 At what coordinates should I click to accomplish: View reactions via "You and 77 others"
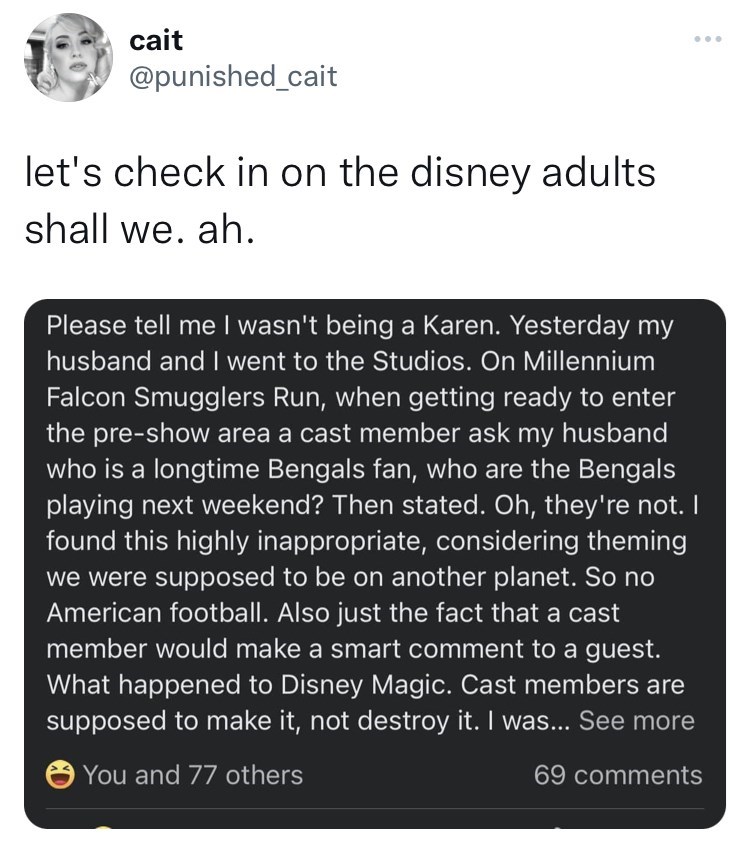[192, 775]
